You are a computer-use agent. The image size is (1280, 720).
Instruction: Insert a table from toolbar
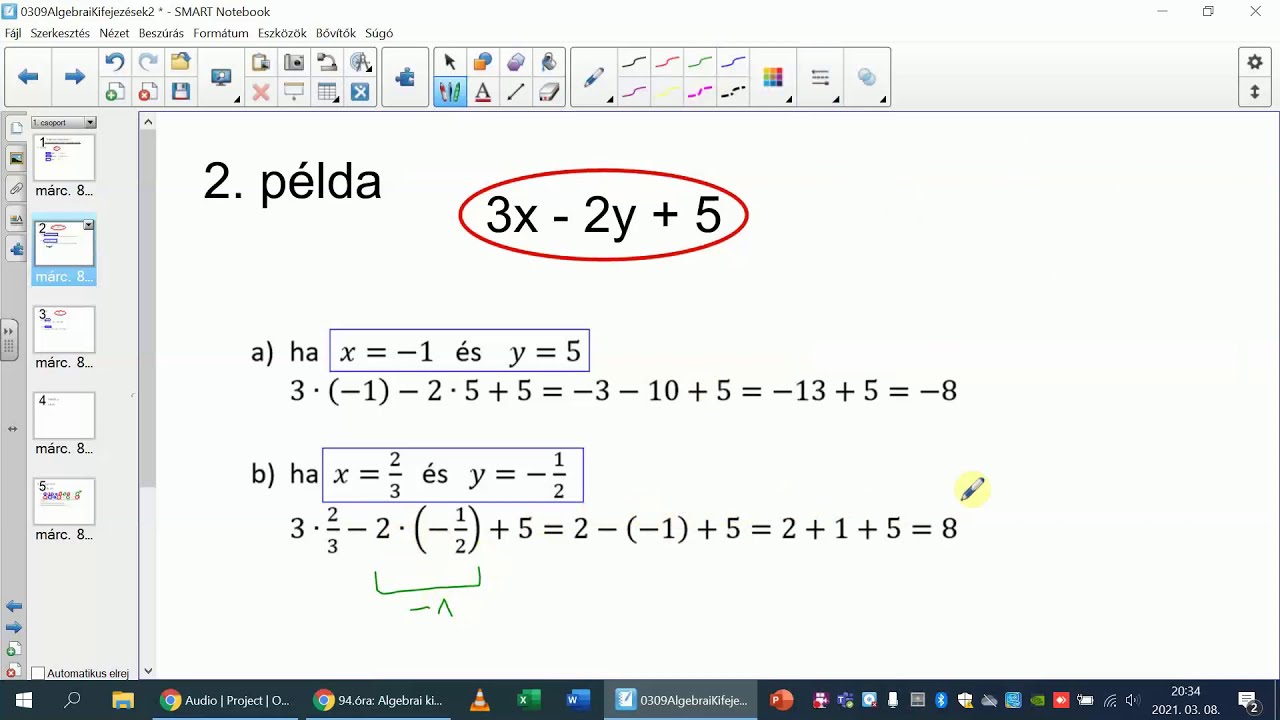327,92
